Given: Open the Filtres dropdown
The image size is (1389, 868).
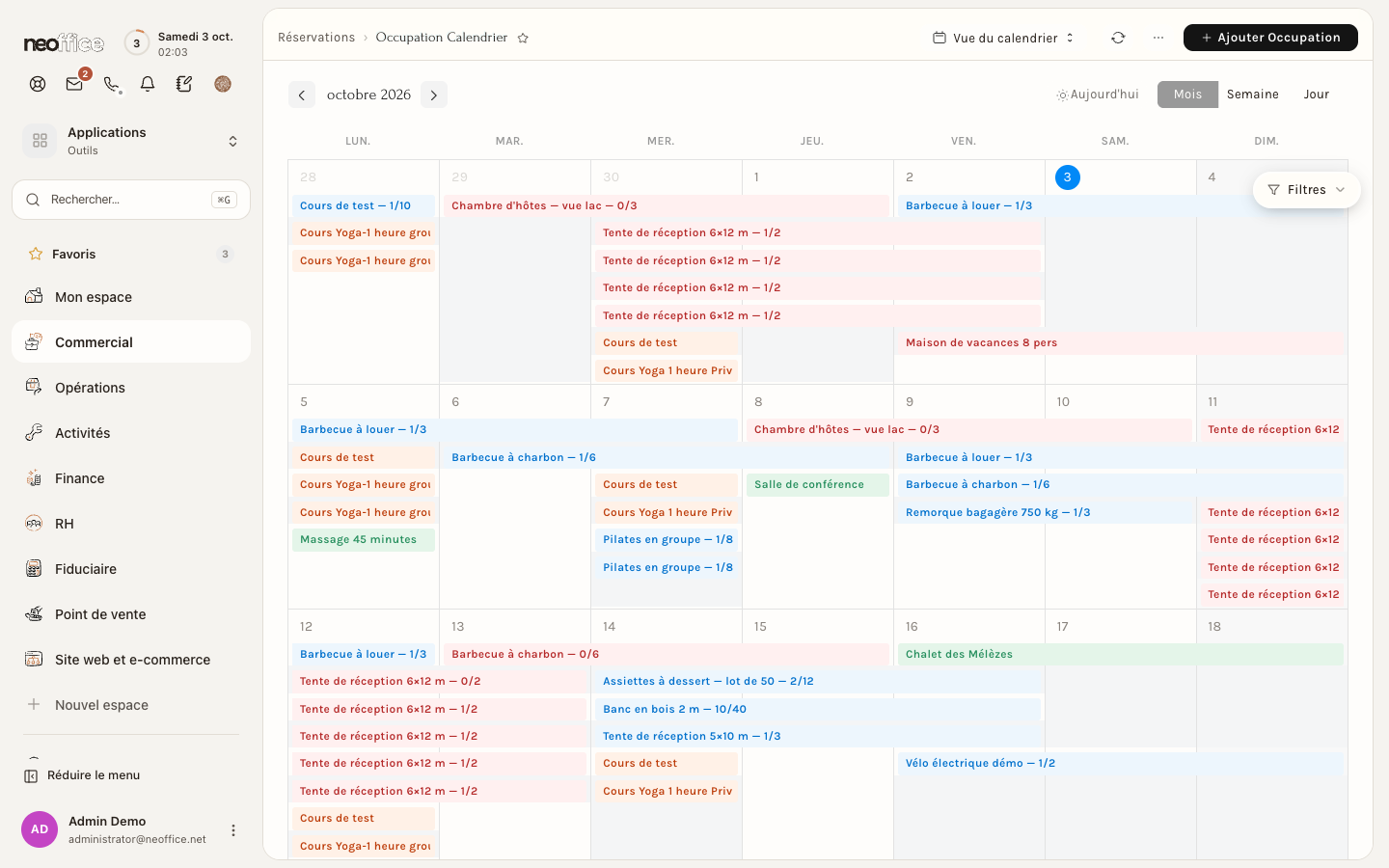Looking at the screenshot, I should tap(1306, 190).
